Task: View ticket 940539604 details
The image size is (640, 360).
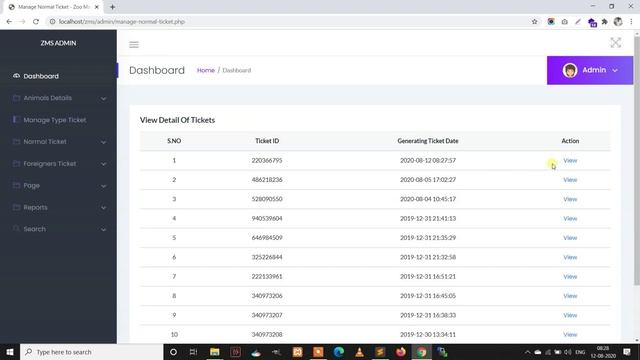Action: click(570, 218)
